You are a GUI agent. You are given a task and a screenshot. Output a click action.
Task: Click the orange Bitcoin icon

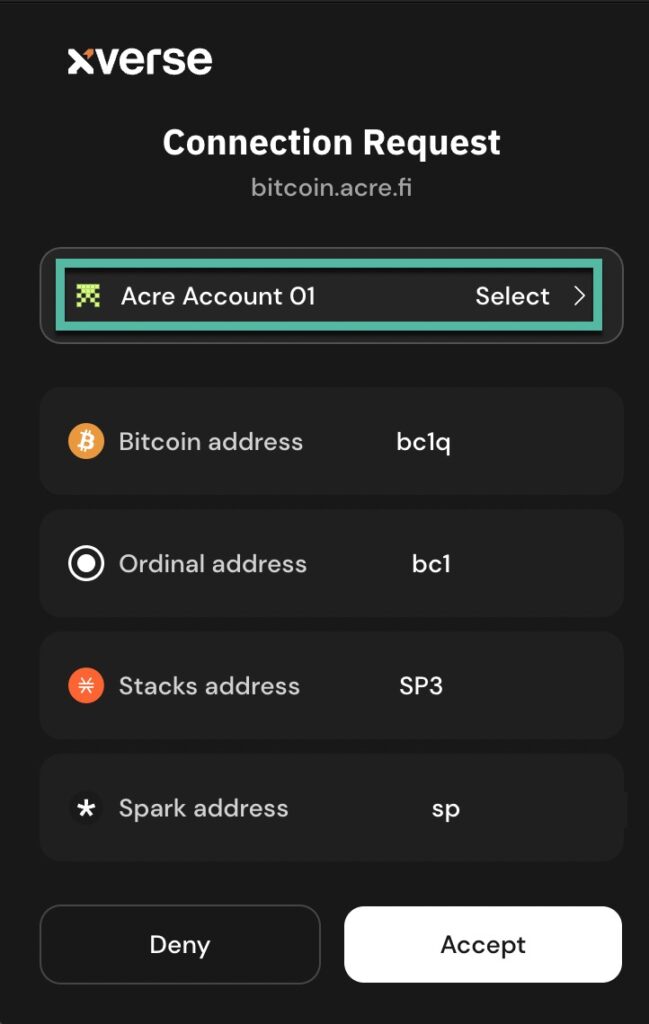(86, 441)
